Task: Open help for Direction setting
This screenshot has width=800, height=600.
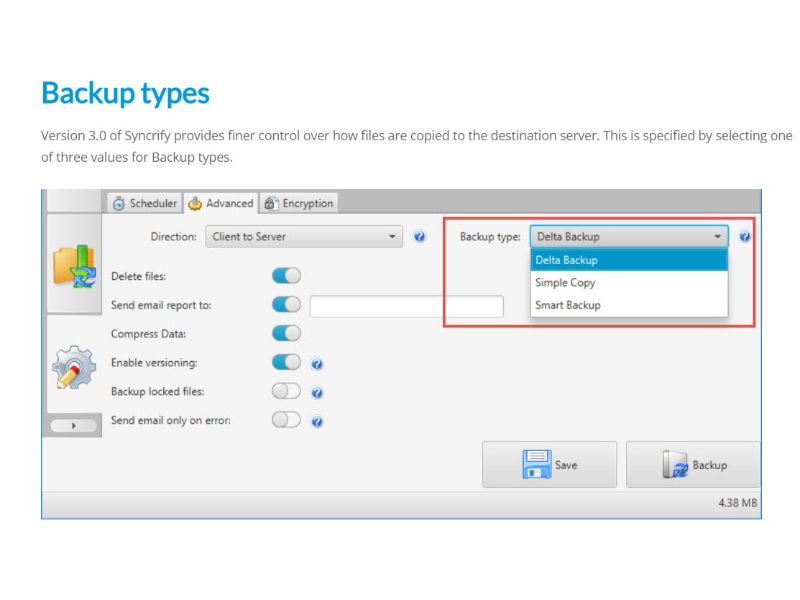Action: (419, 237)
